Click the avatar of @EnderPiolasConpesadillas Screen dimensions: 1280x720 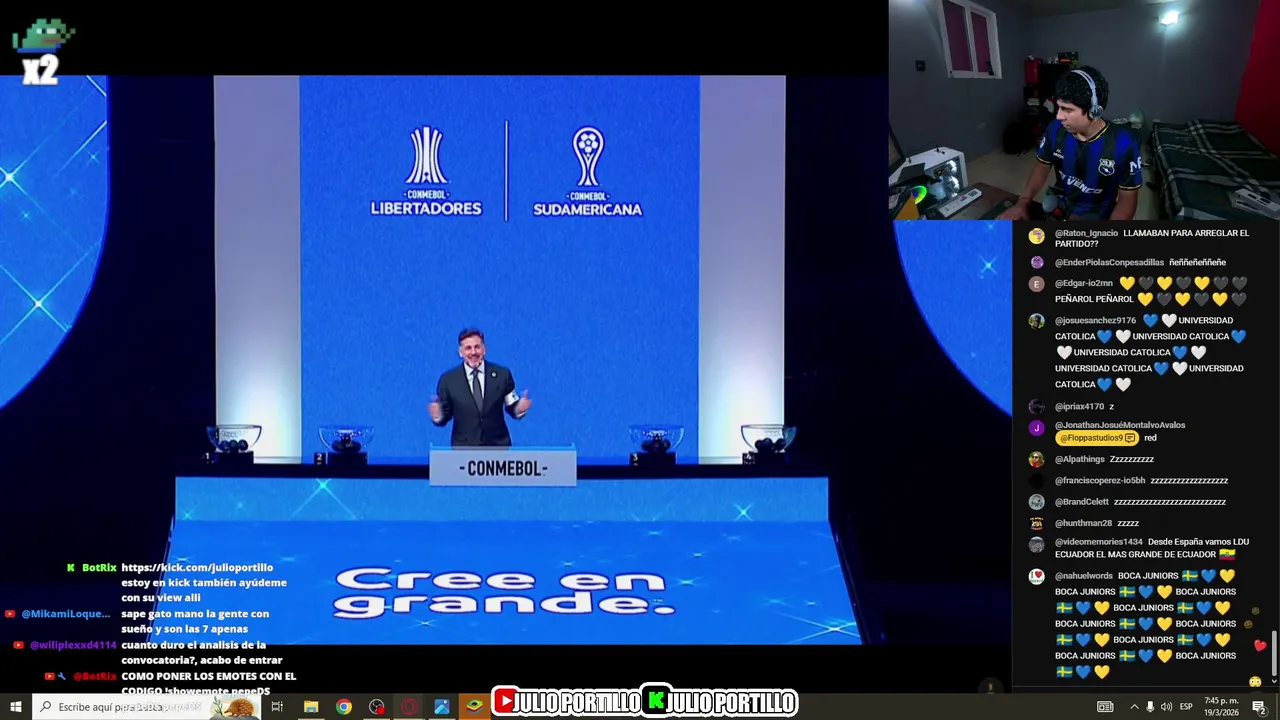point(1037,262)
